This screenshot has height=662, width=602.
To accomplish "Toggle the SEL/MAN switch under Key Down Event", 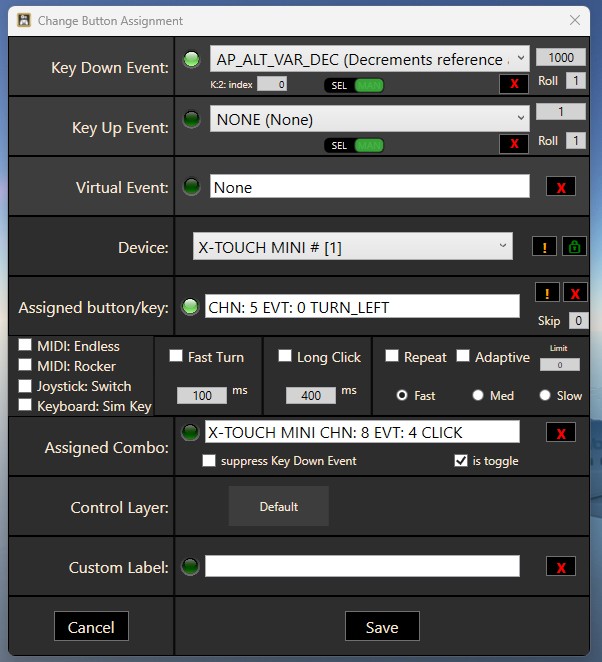I will tap(354, 86).
